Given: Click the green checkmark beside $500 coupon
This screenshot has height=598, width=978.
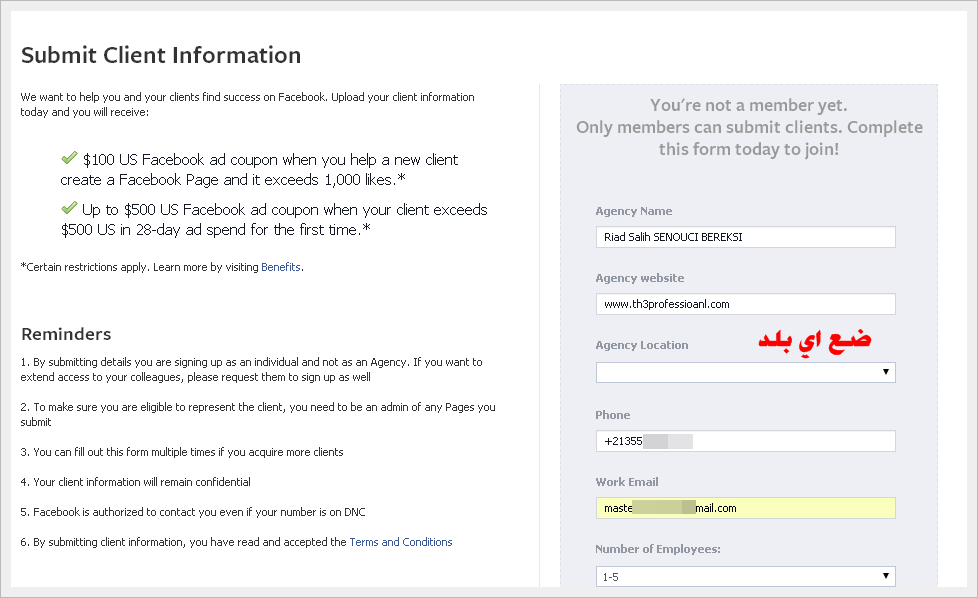Looking at the screenshot, I should click(69, 208).
